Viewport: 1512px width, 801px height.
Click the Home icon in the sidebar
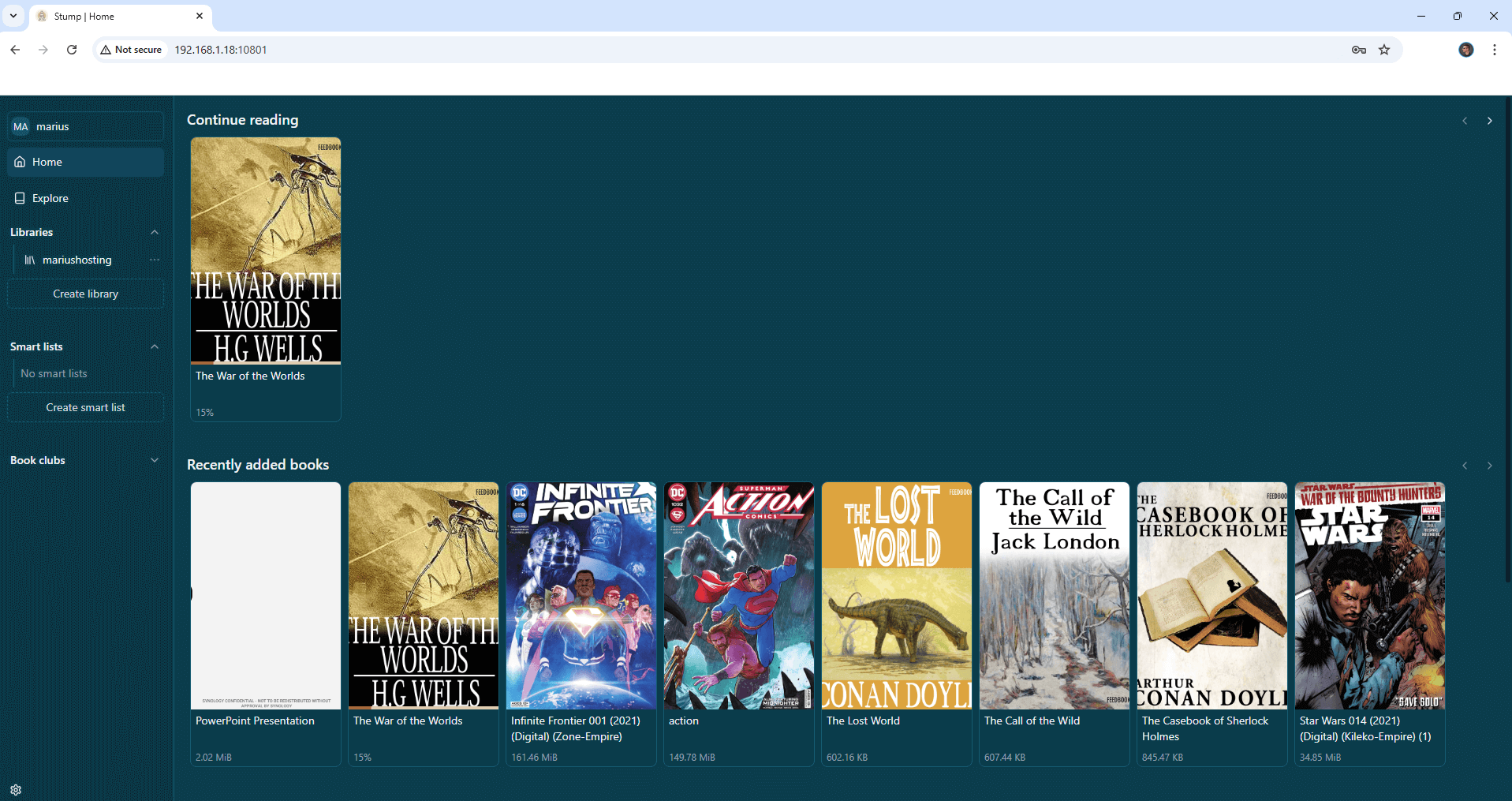pyautogui.click(x=20, y=162)
